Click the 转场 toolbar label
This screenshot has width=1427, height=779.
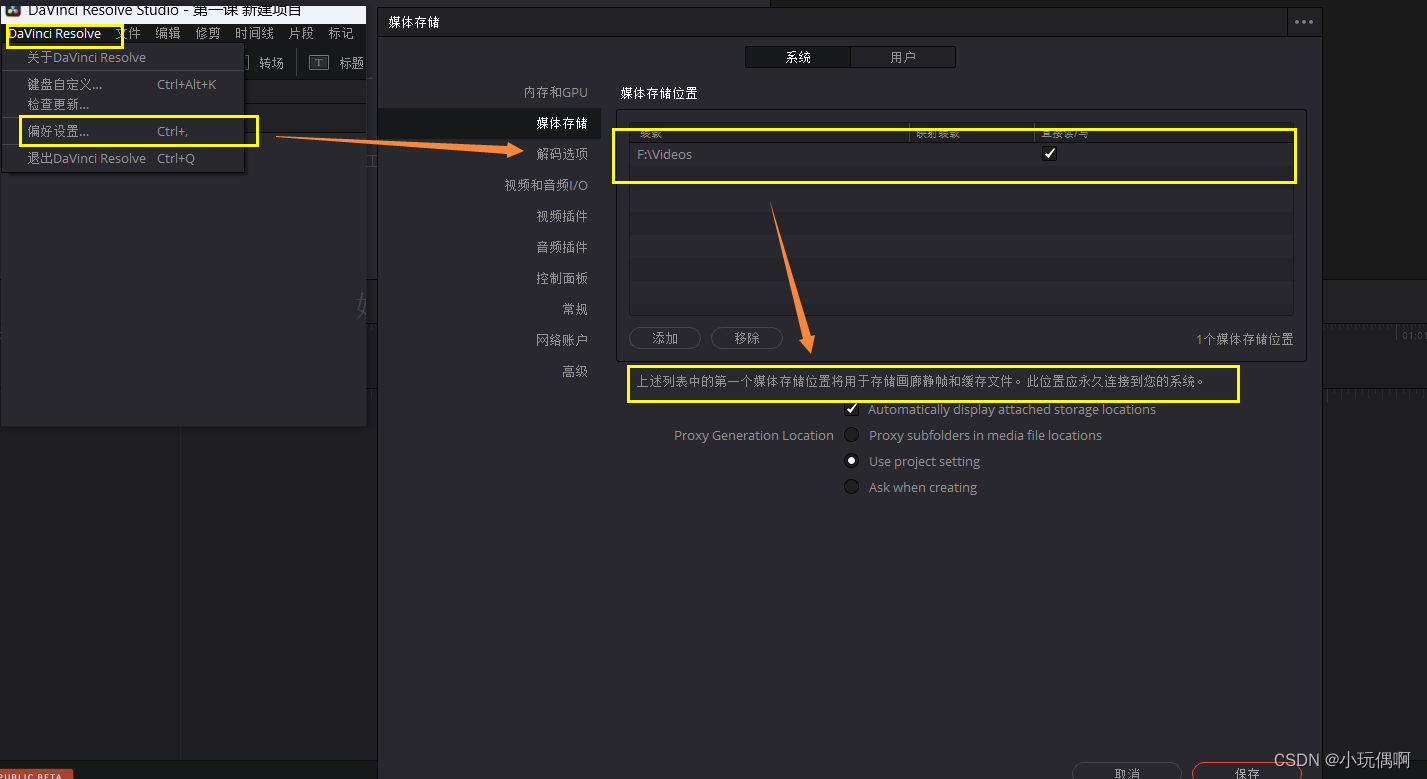[271, 62]
